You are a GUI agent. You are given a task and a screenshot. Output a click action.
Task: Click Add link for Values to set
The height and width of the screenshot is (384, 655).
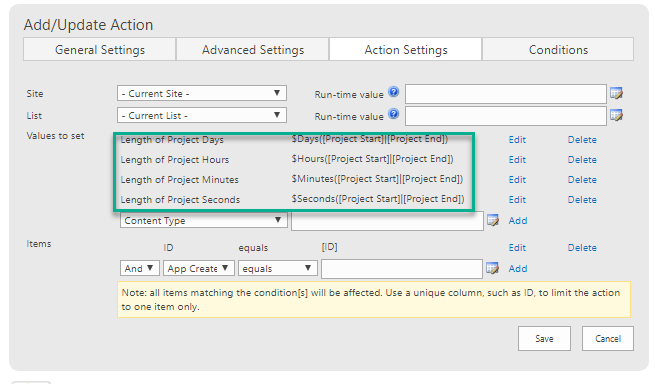click(518, 221)
